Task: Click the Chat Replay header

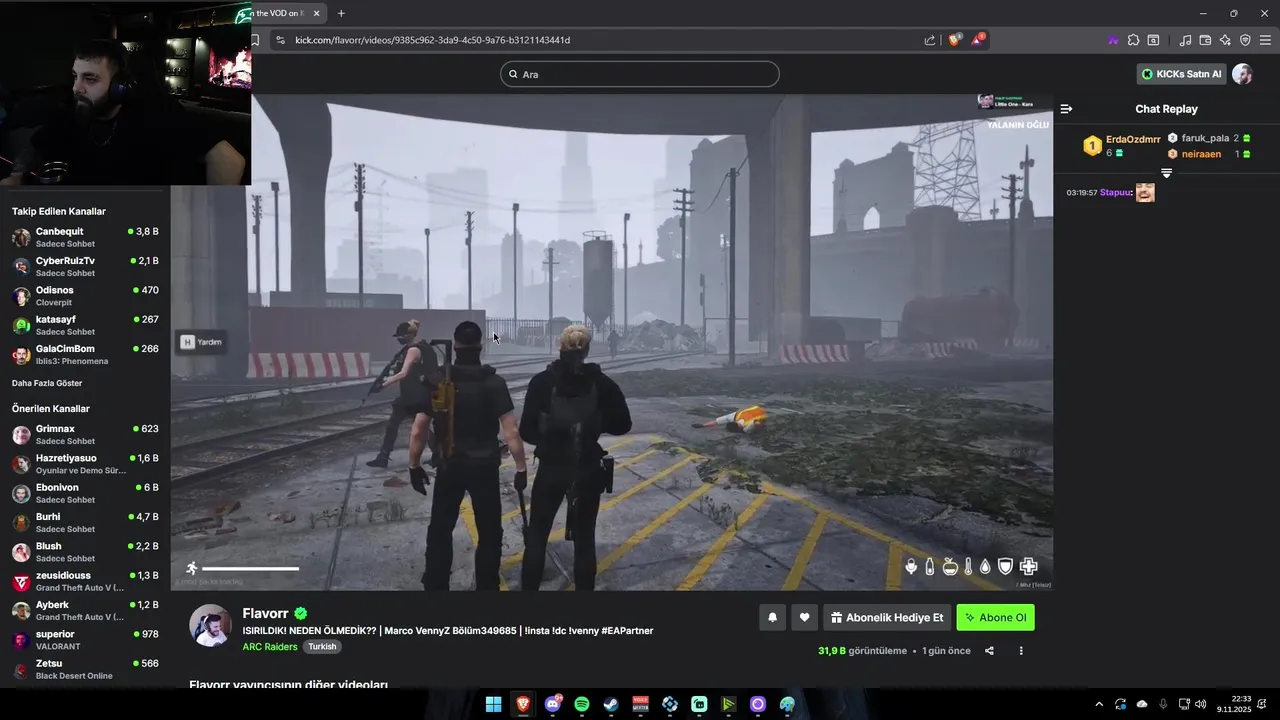Action: (x=1166, y=109)
